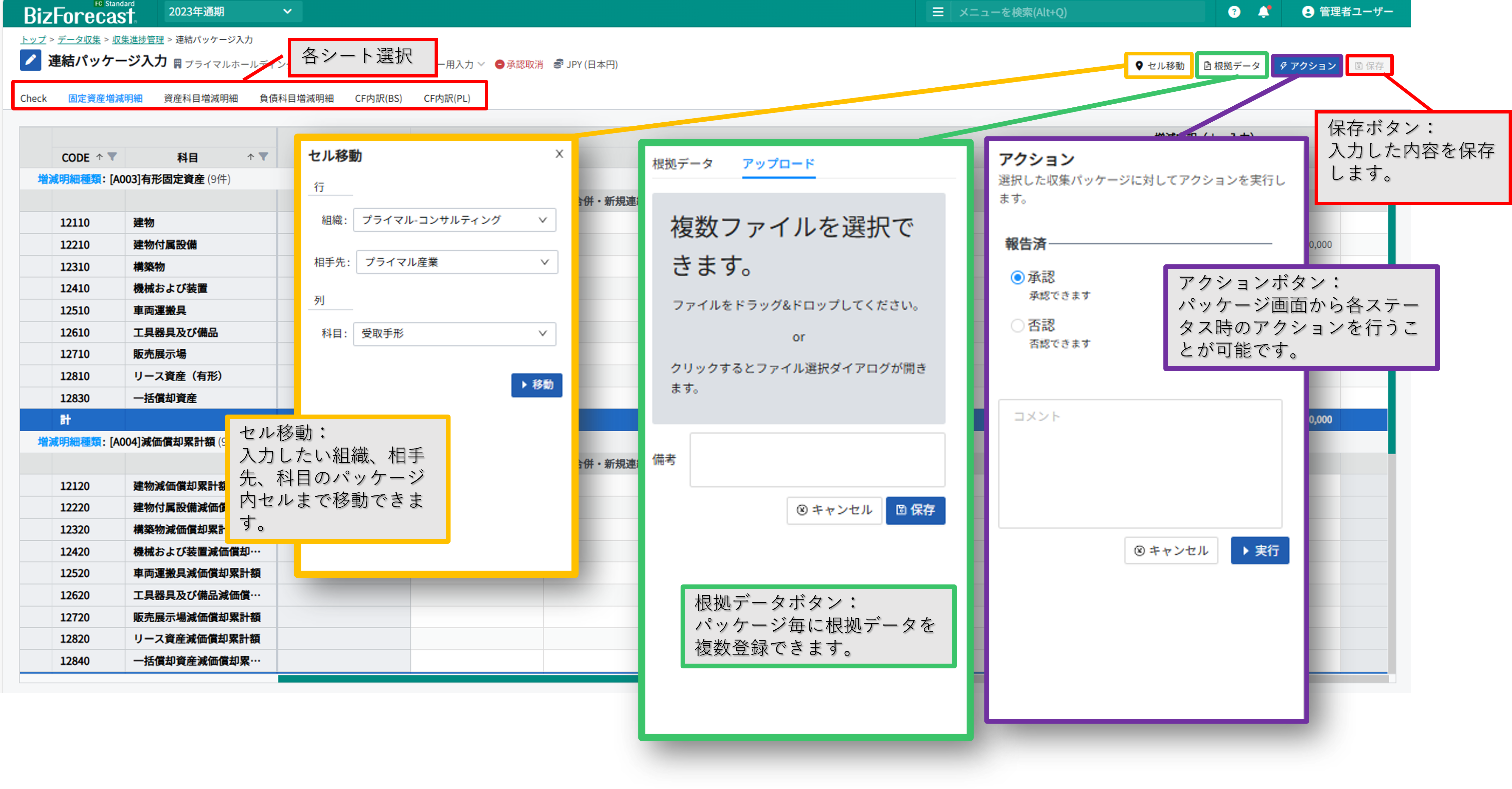Switch to the 資産科目増減明細 sheet tab

201,99
